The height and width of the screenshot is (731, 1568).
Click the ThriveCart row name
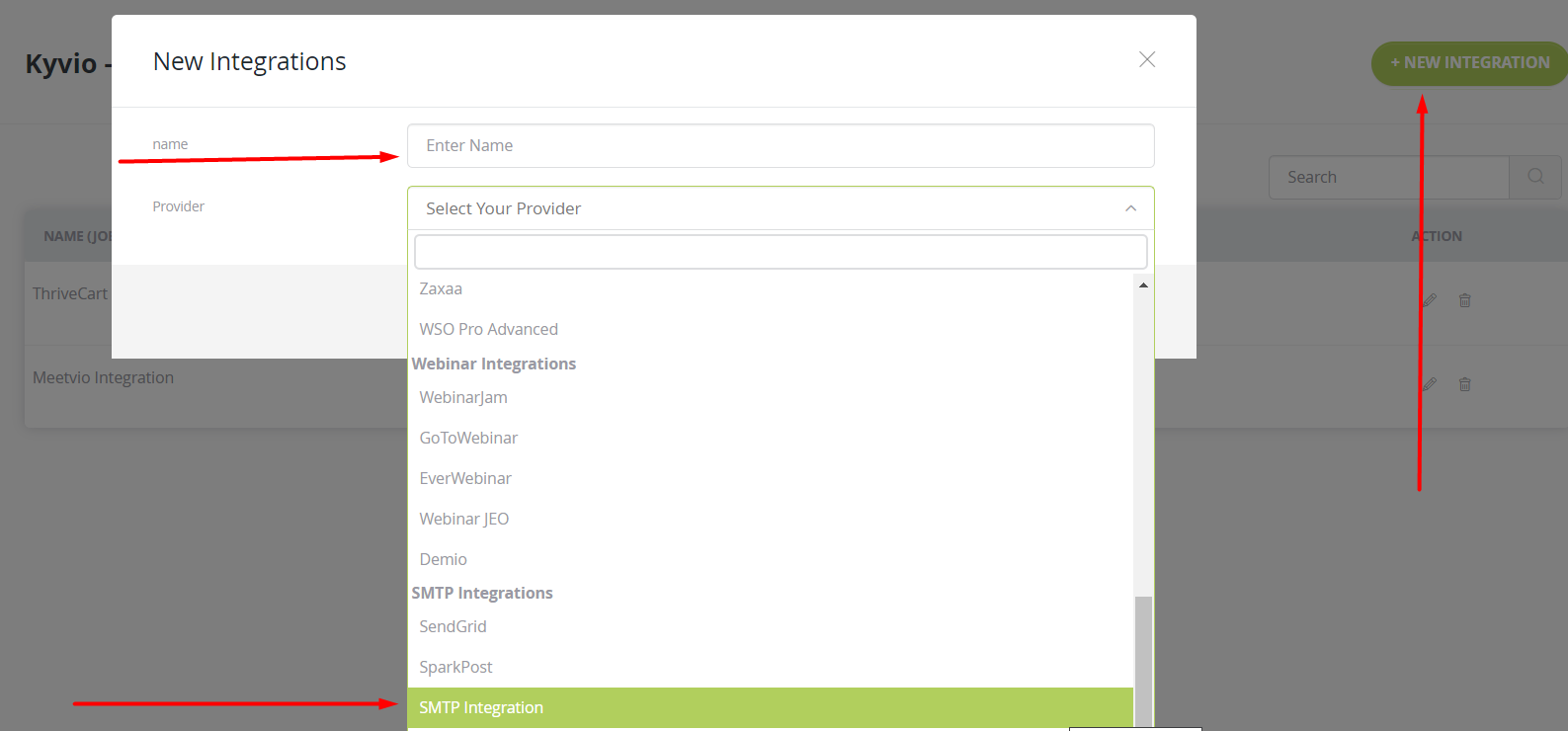(70, 293)
